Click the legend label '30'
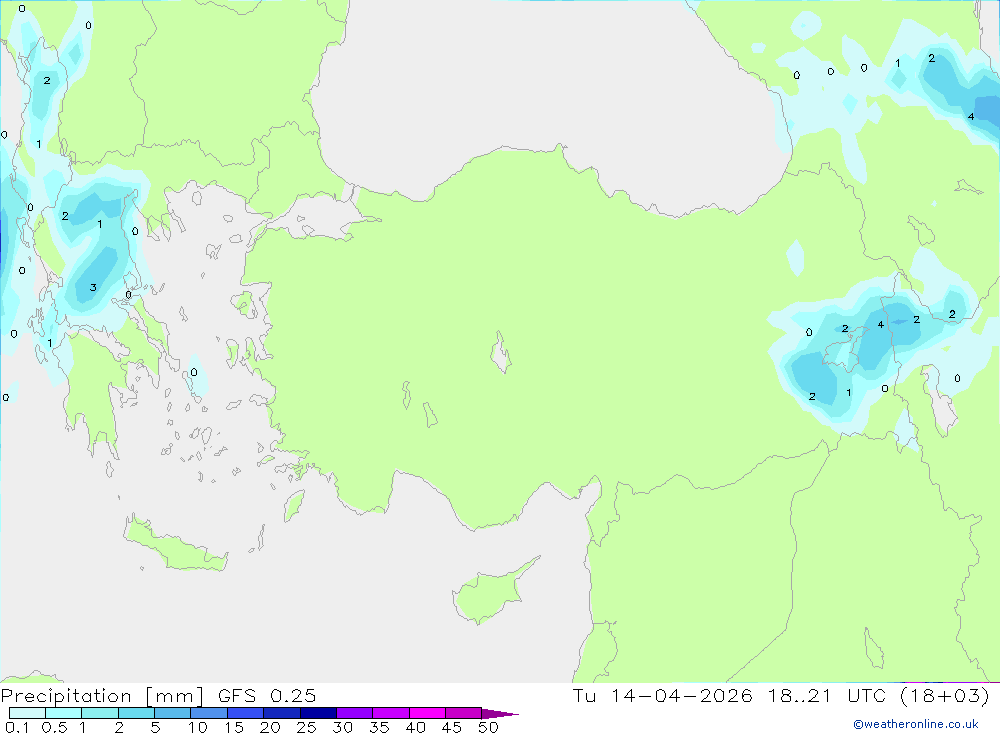The height and width of the screenshot is (733, 1000). (x=343, y=727)
